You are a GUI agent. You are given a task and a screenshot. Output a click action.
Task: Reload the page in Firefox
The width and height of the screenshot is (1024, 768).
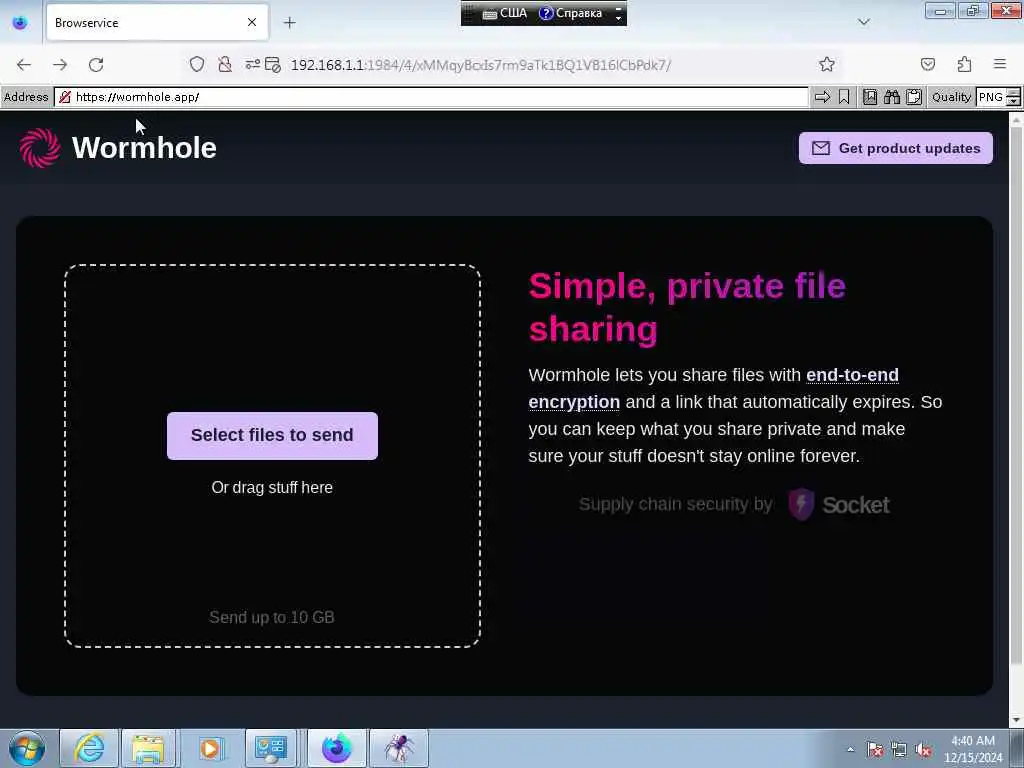tap(96, 65)
